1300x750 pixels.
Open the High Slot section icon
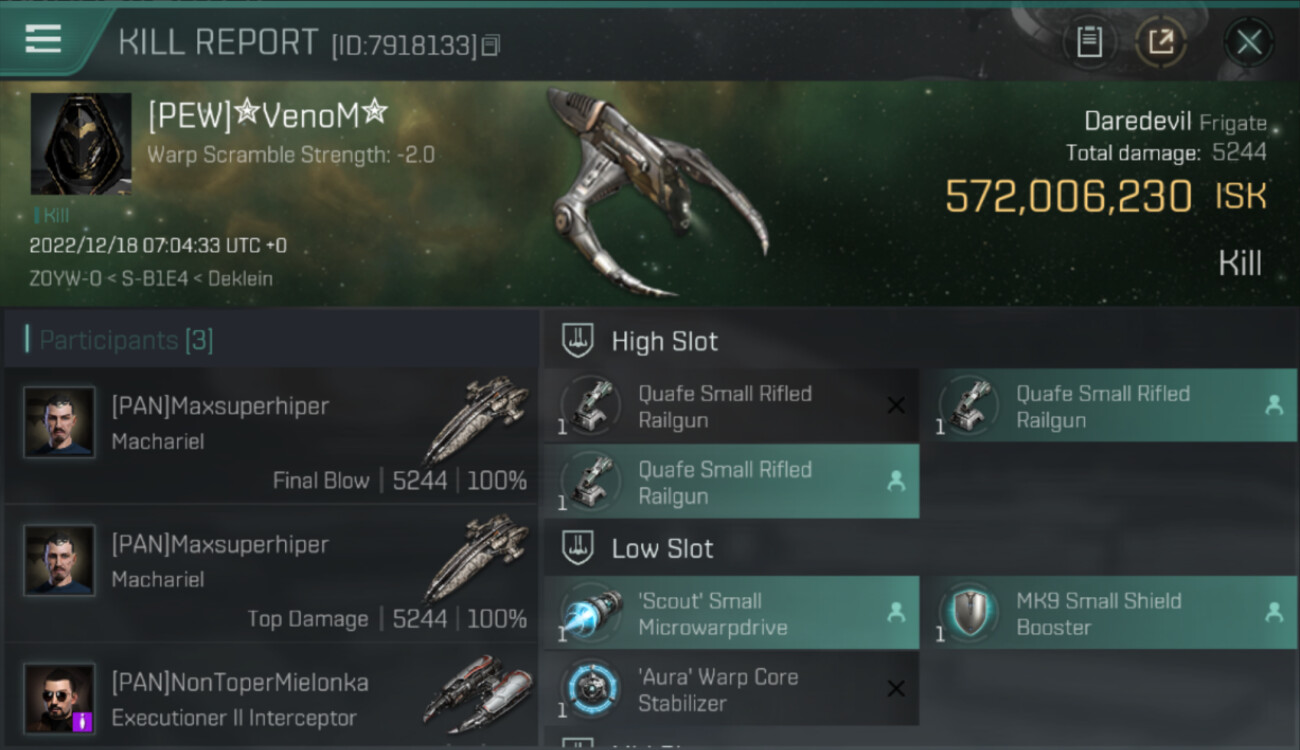pos(578,341)
